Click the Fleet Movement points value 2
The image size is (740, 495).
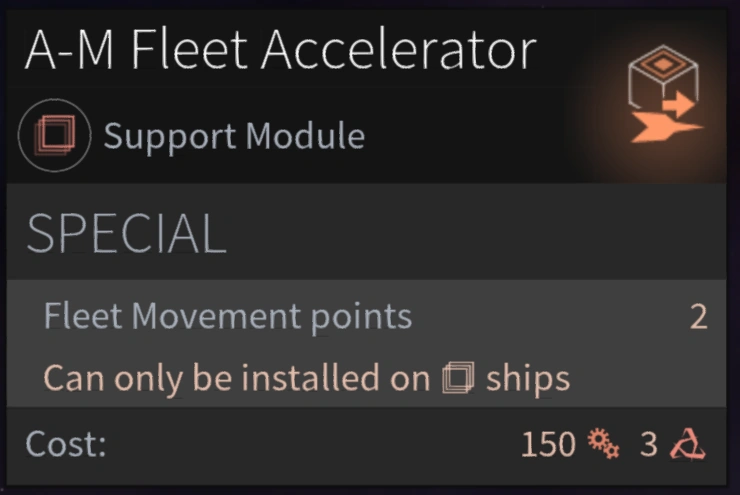[x=698, y=318]
